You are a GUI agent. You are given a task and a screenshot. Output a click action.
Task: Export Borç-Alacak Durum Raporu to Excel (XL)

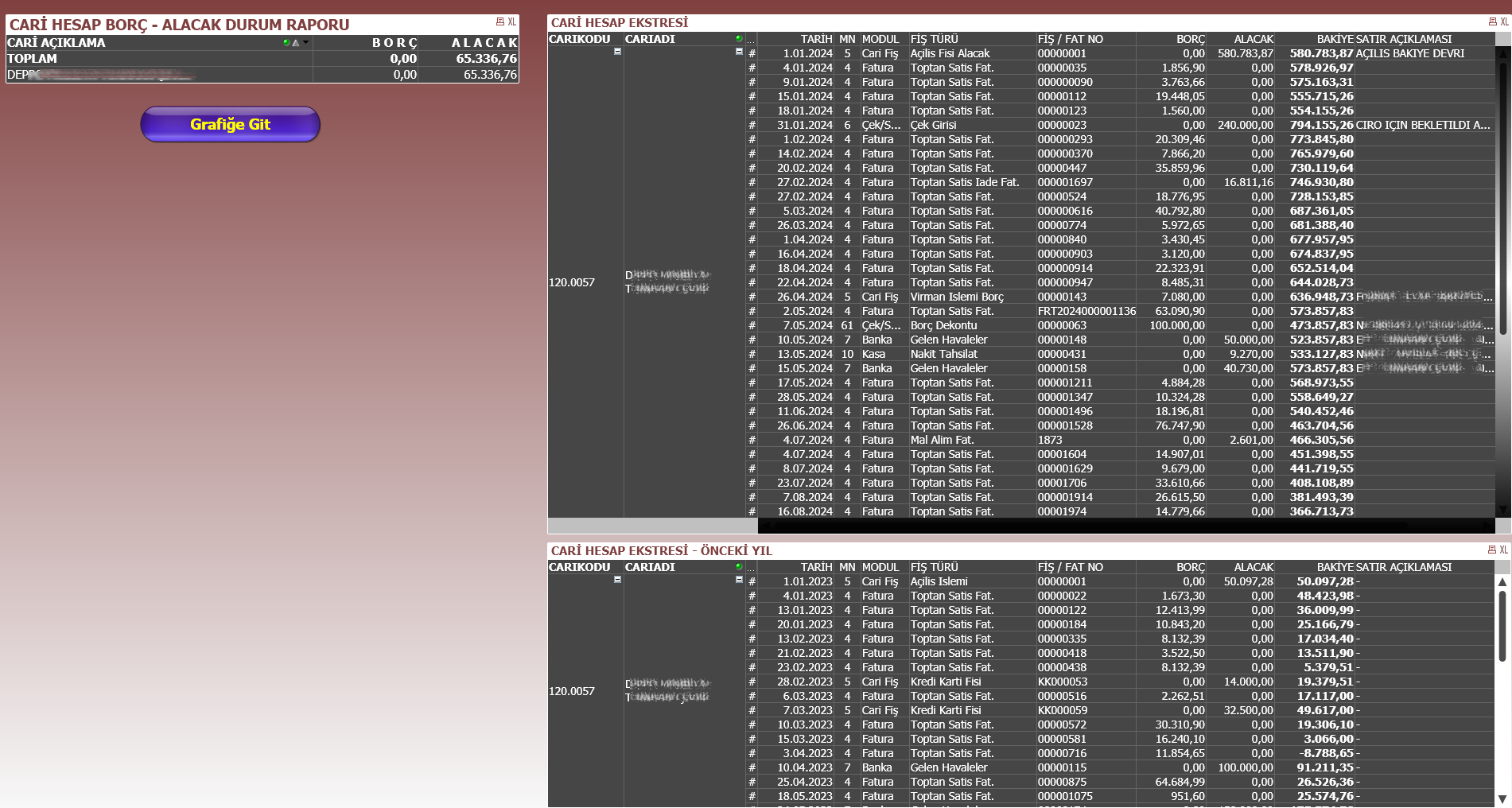[x=511, y=21]
